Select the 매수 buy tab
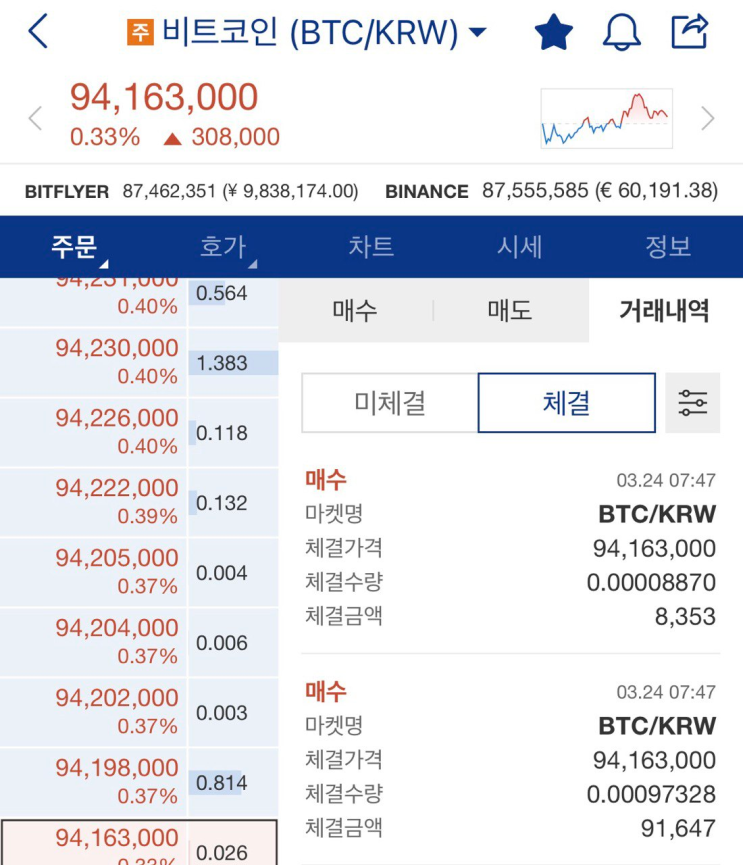This screenshot has height=865, width=743. click(355, 311)
